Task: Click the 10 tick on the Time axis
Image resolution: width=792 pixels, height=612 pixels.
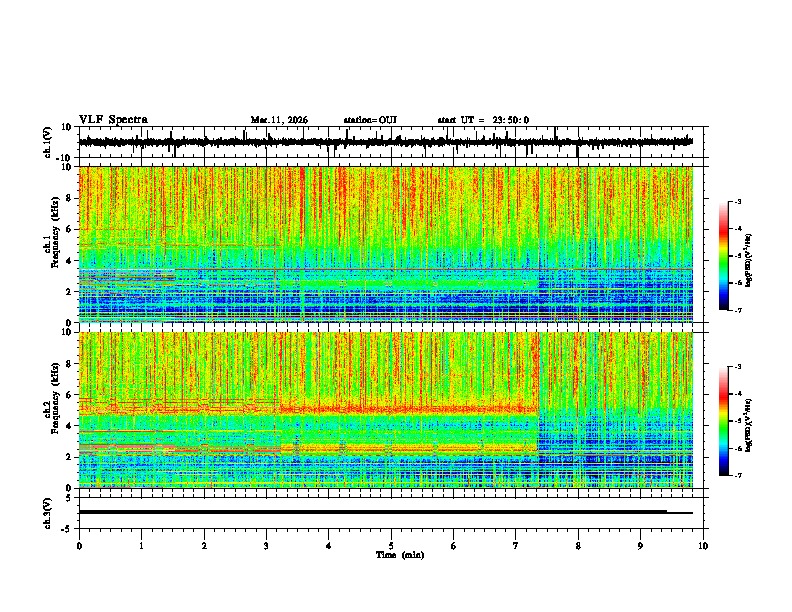Action: click(703, 546)
